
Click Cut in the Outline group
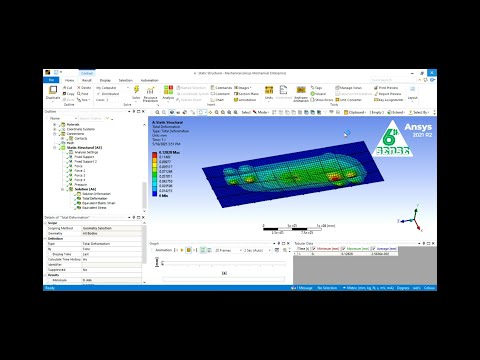[x=68, y=88]
